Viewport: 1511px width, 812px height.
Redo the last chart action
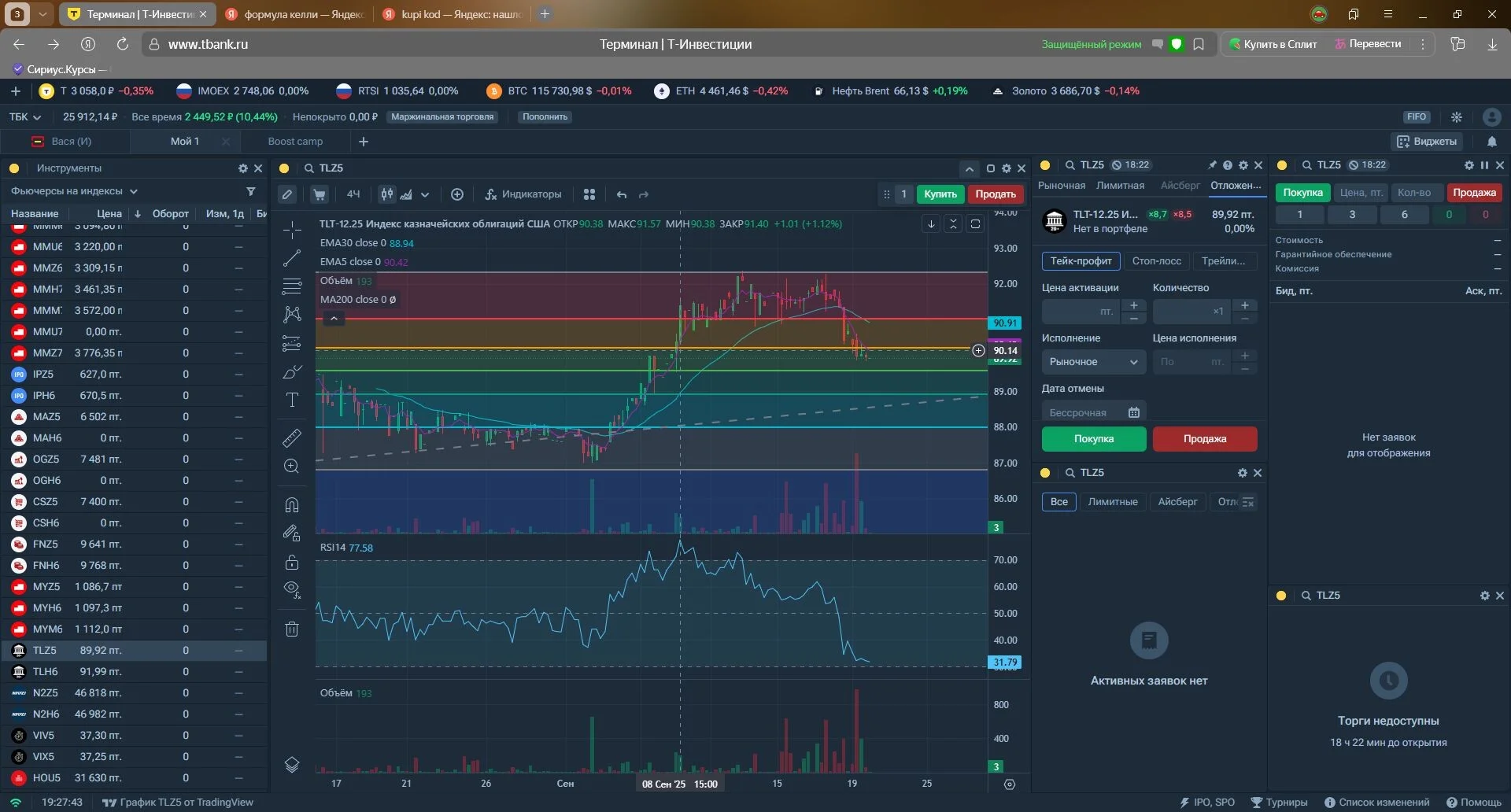[644, 194]
